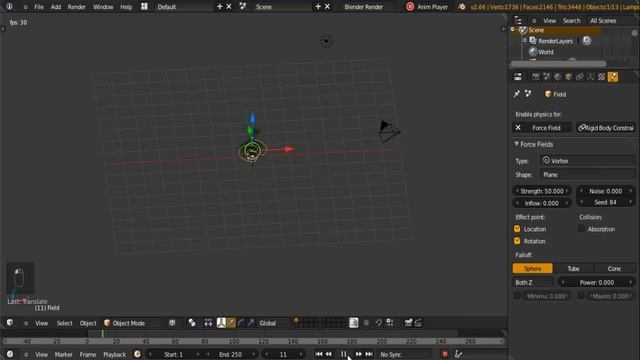This screenshot has height=360, width=640.
Task: Select the Sphere falloff option
Action: [x=533, y=269]
